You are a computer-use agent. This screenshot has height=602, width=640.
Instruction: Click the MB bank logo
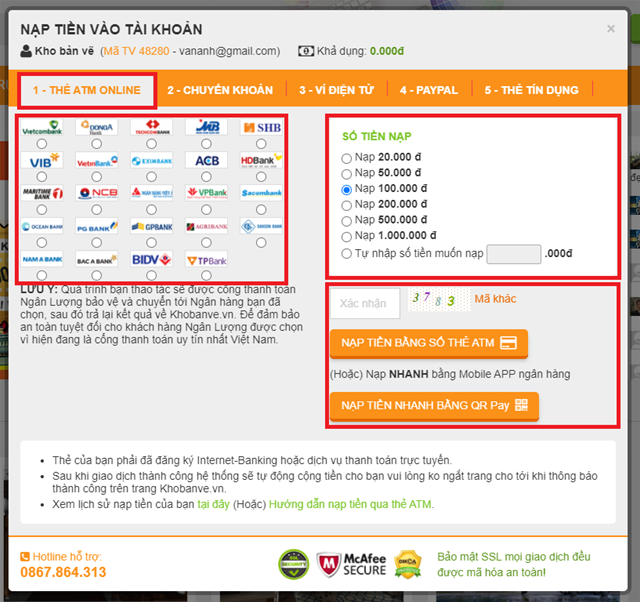pos(206,127)
